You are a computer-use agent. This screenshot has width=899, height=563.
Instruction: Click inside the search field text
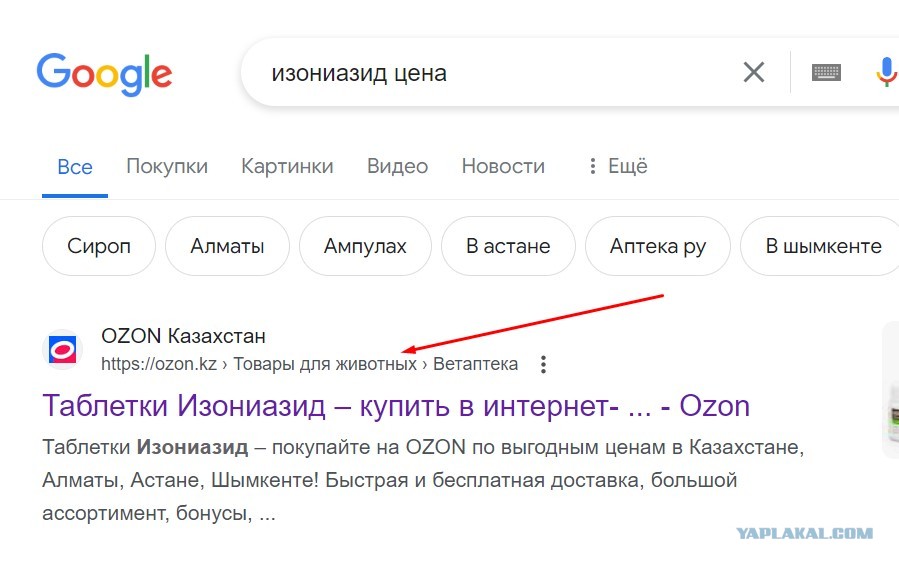(359, 73)
